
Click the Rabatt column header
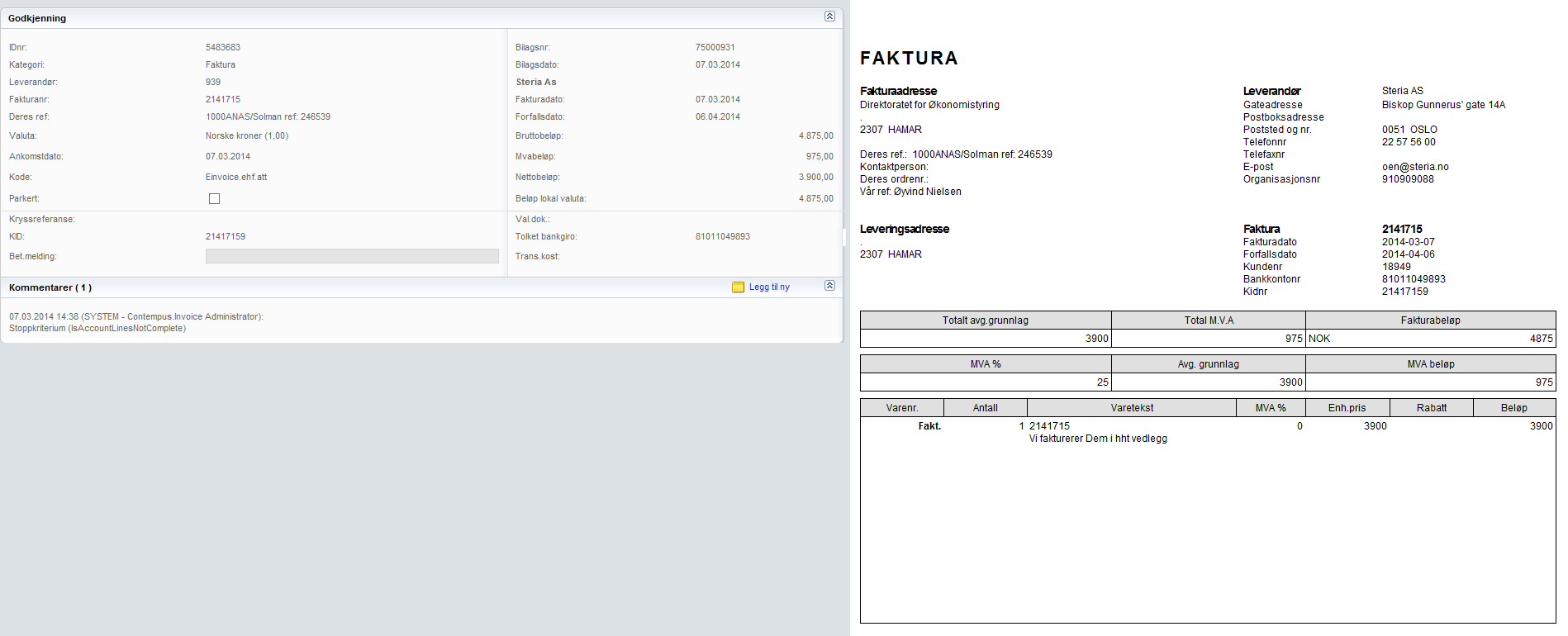1431,408
